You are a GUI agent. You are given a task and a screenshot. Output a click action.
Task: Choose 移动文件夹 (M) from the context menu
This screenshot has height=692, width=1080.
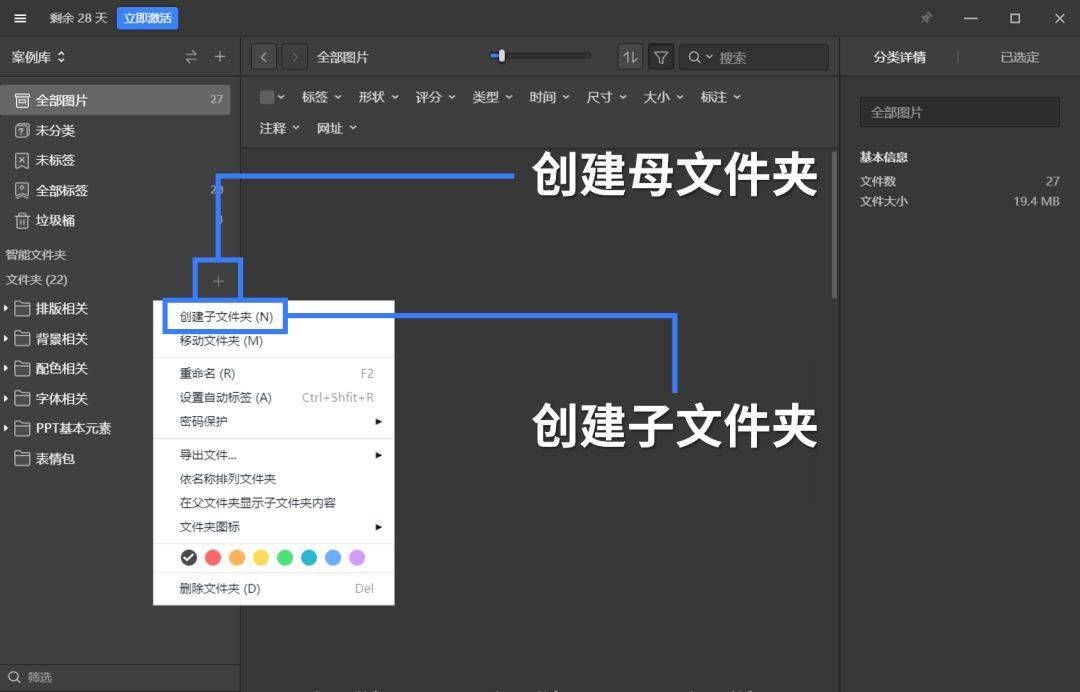[273, 341]
